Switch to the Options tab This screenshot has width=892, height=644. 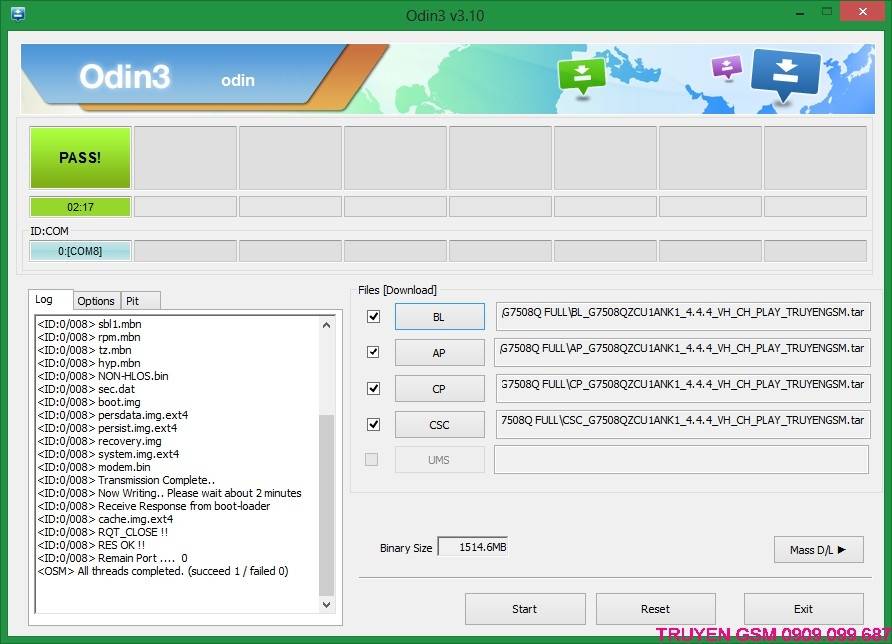[x=96, y=301]
